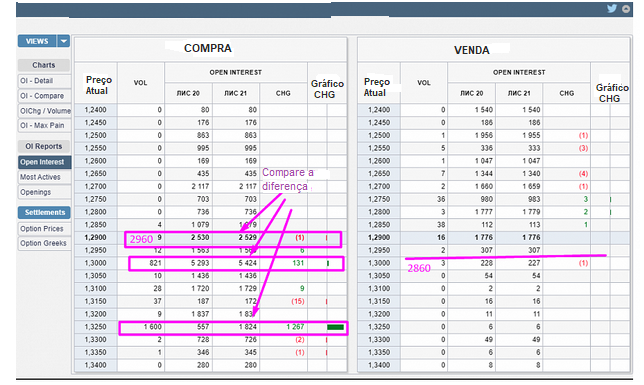Click change value 131 in COMPRA table
This screenshot has width=644, height=385.
pos(298,263)
